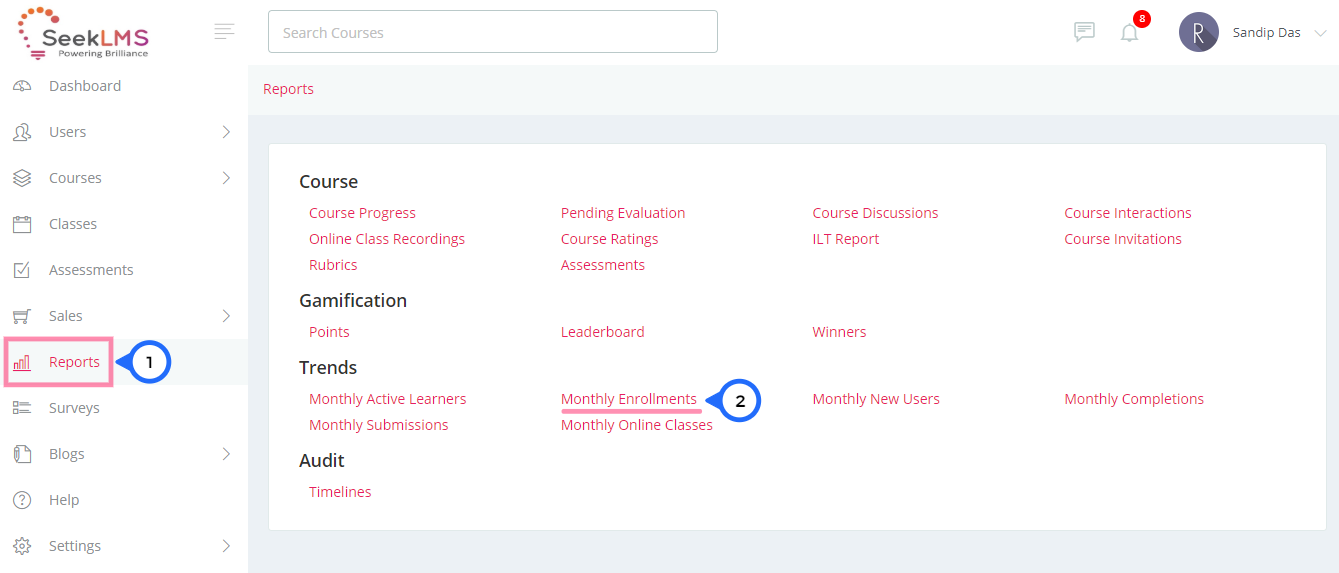Open the Leaderboard report link
The height and width of the screenshot is (573, 1339).
point(603,332)
